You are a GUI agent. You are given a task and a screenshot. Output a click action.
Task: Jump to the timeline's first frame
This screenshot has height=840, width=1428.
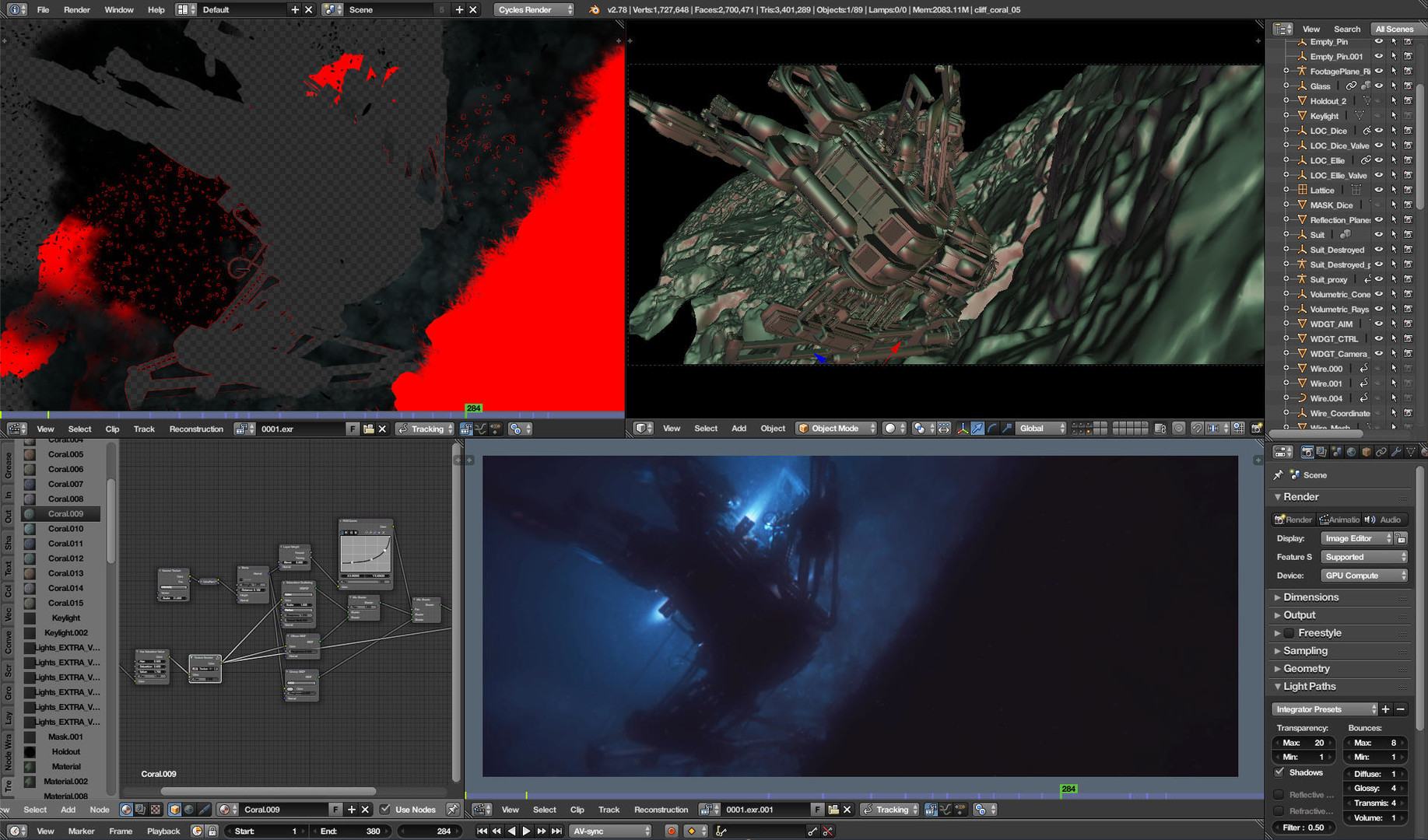point(482,831)
